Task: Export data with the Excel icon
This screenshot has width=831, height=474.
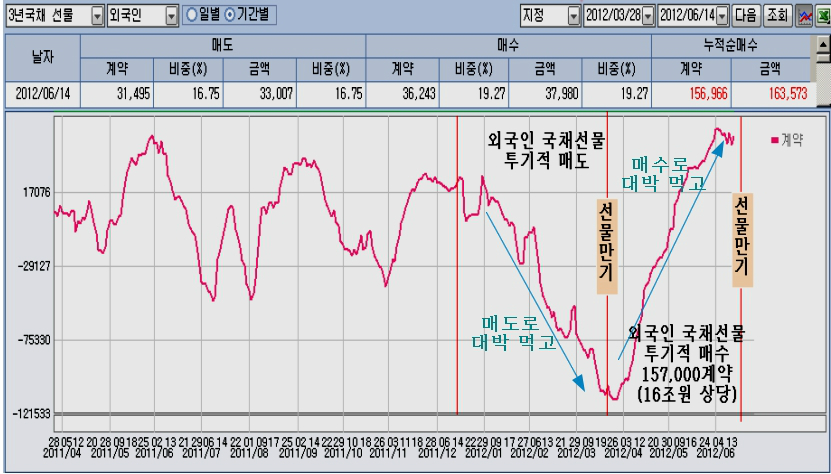Action: tap(823, 15)
